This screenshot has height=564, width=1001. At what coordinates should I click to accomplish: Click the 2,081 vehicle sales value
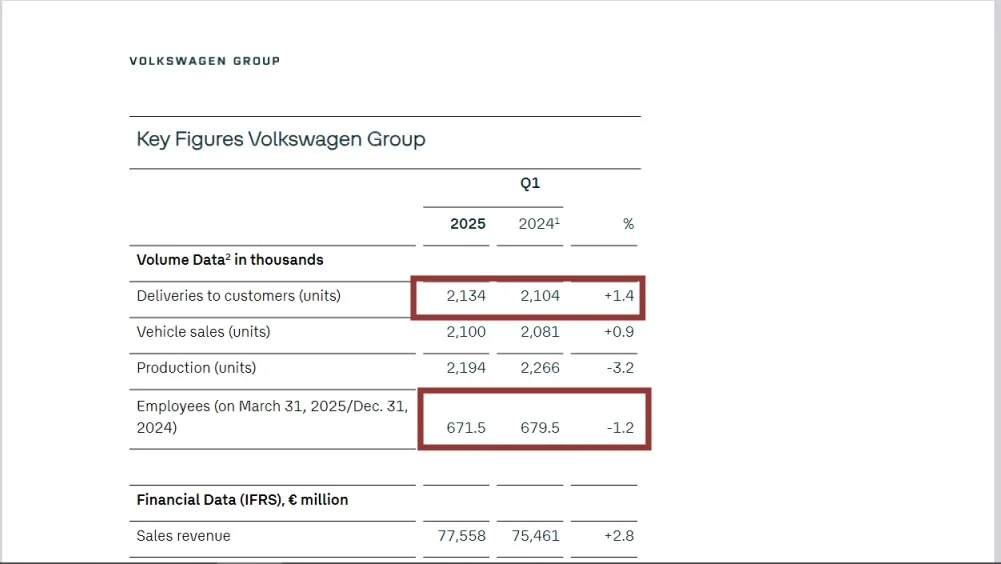click(540, 332)
